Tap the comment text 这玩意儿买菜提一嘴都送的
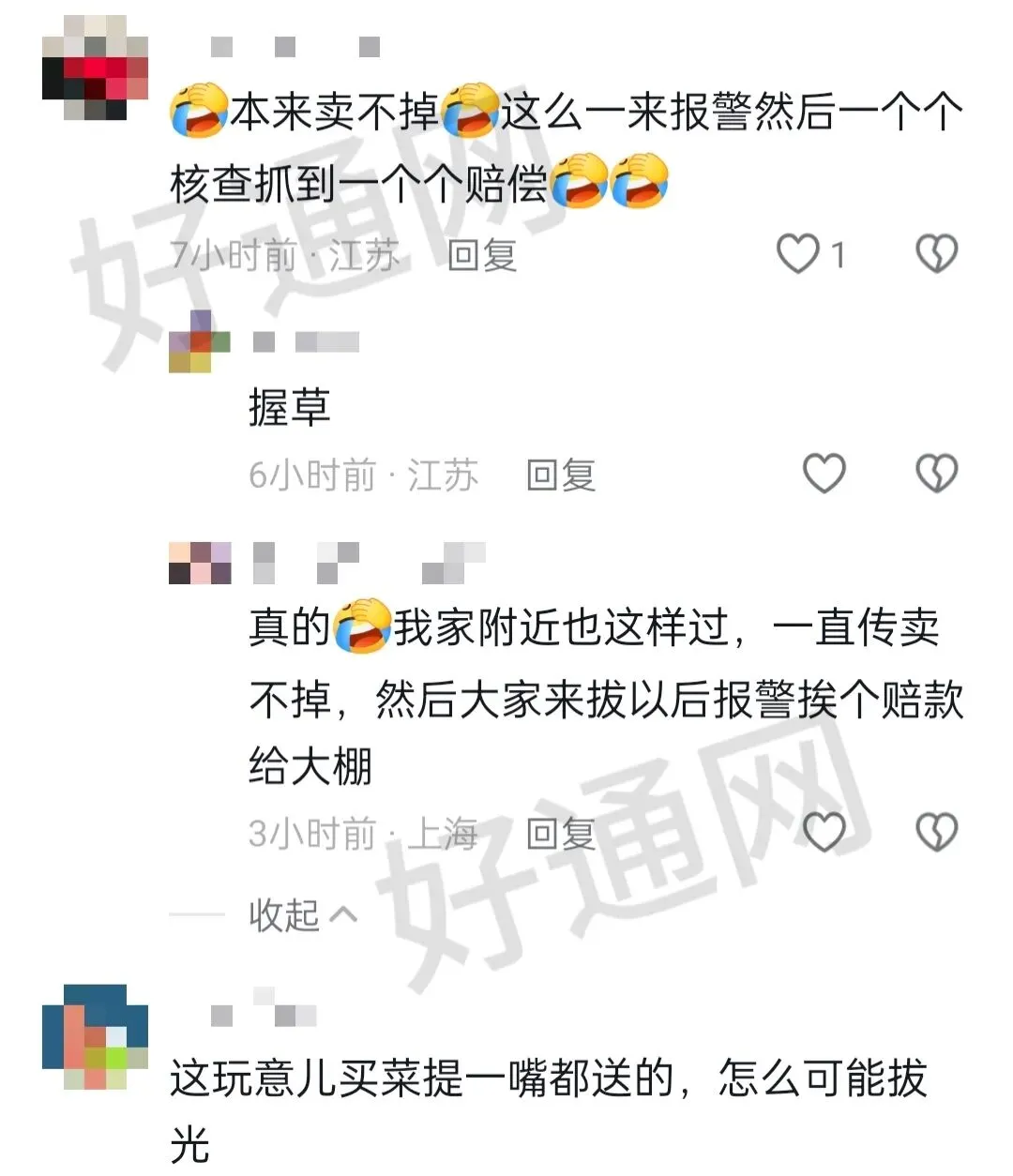Screen dimensions: 1013x1176 [x=422, y=1078]
